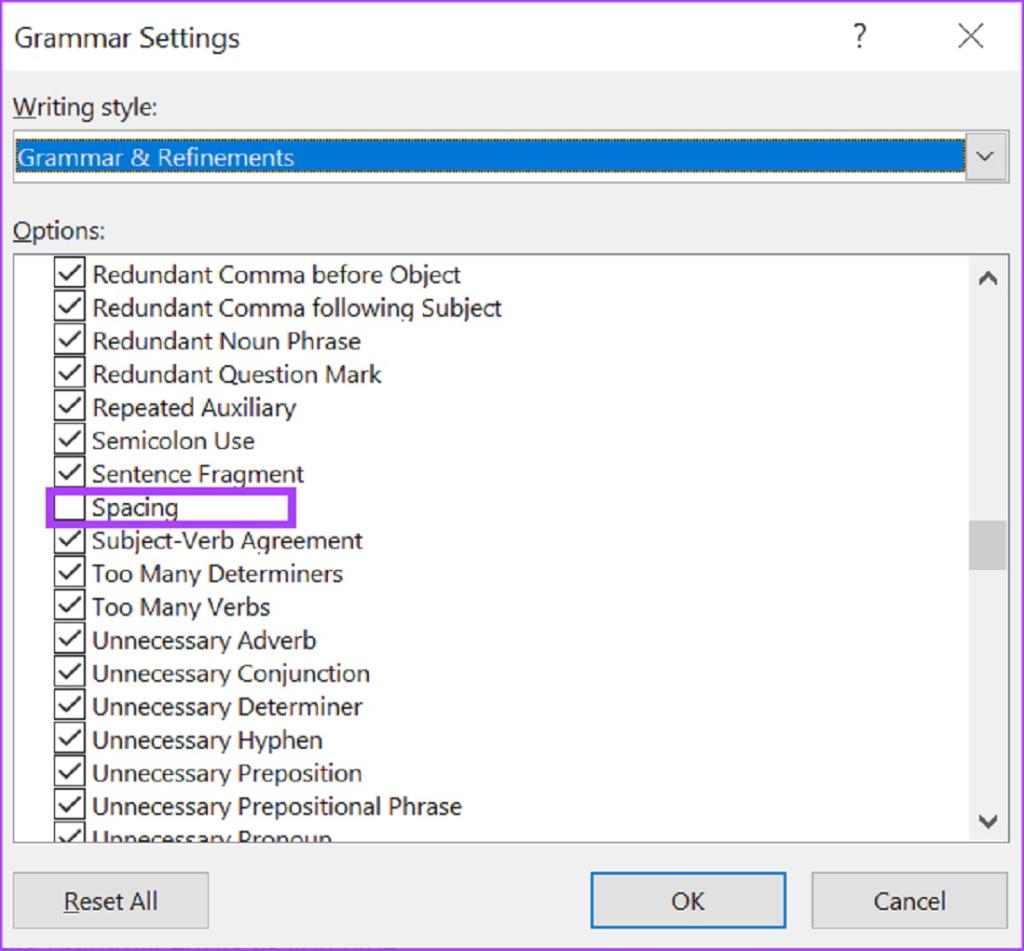Enable the Spacing checkbox

coord(69,508)
